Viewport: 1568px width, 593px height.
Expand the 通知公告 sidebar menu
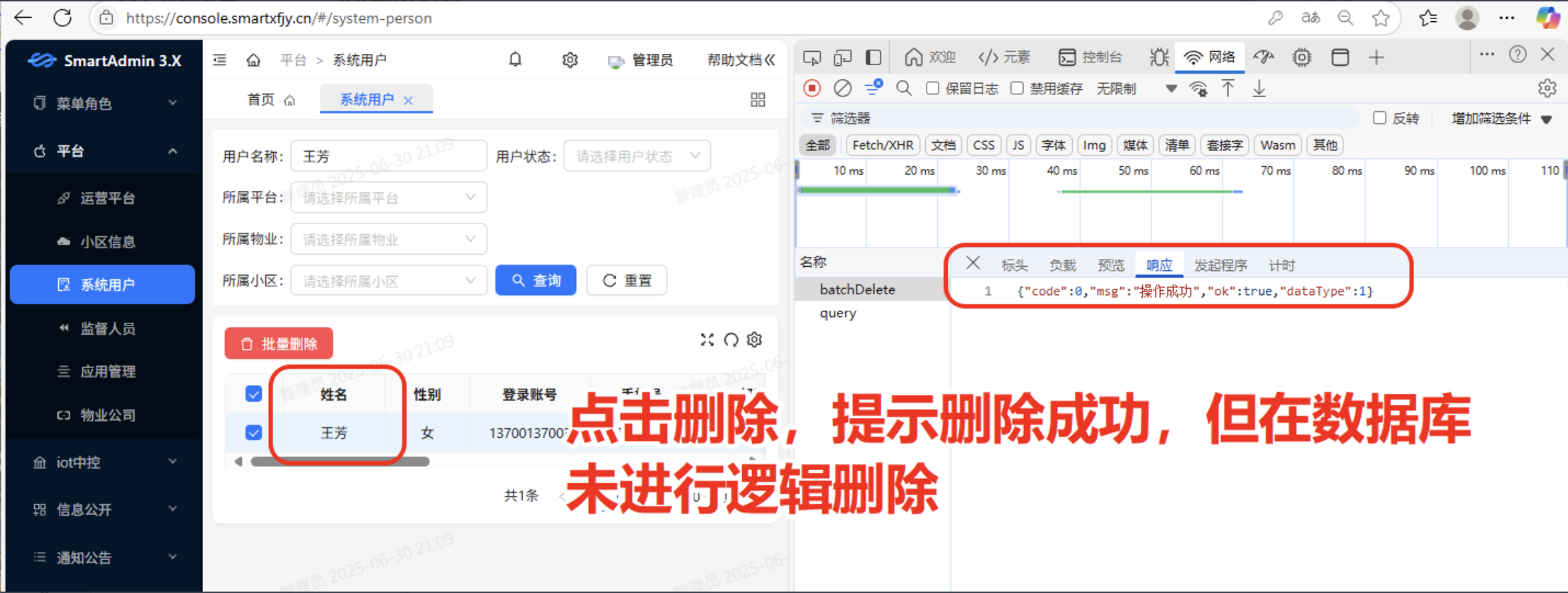tap(103, 558)
